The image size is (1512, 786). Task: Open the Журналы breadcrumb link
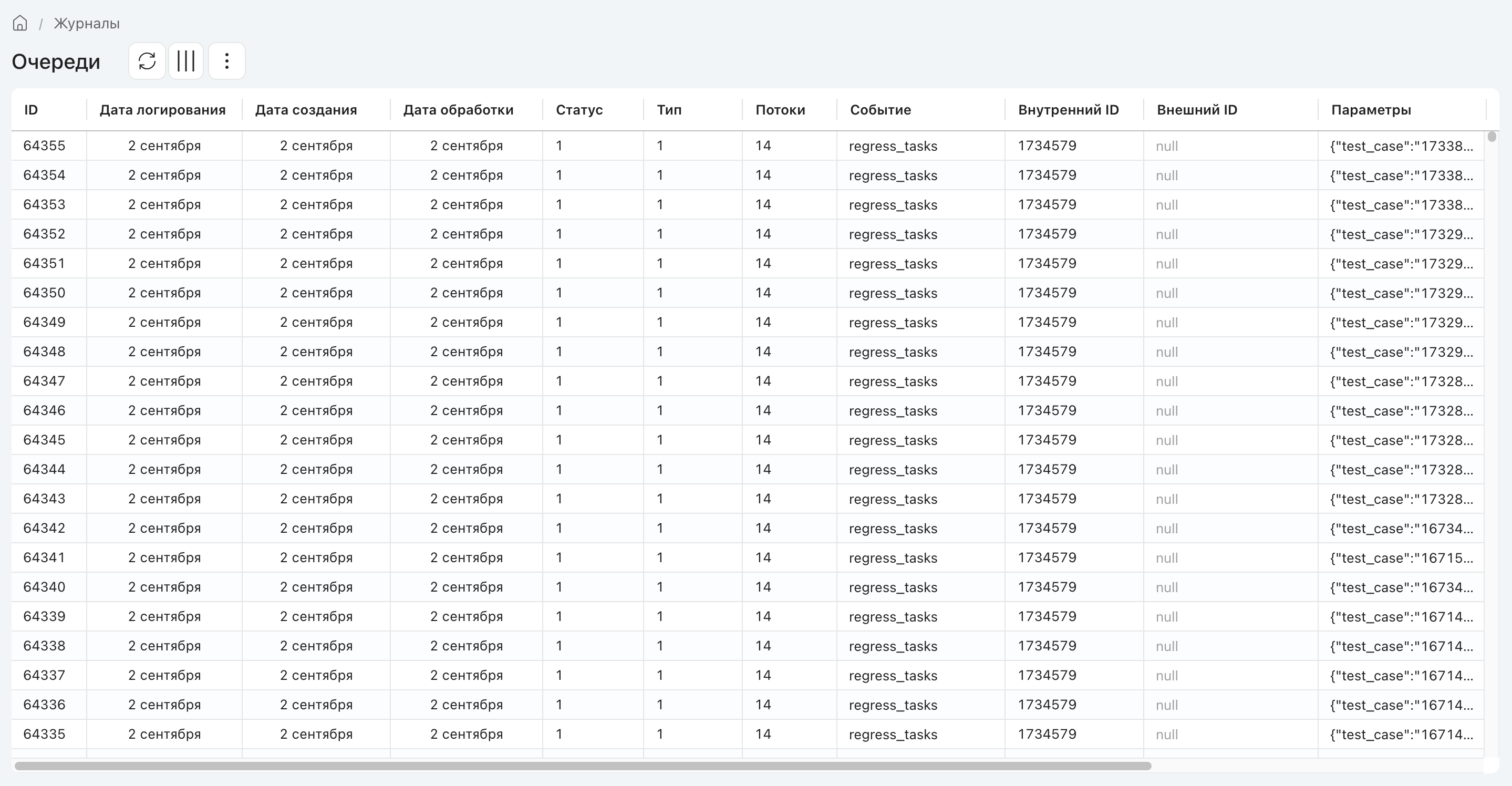tap(87, 24)
